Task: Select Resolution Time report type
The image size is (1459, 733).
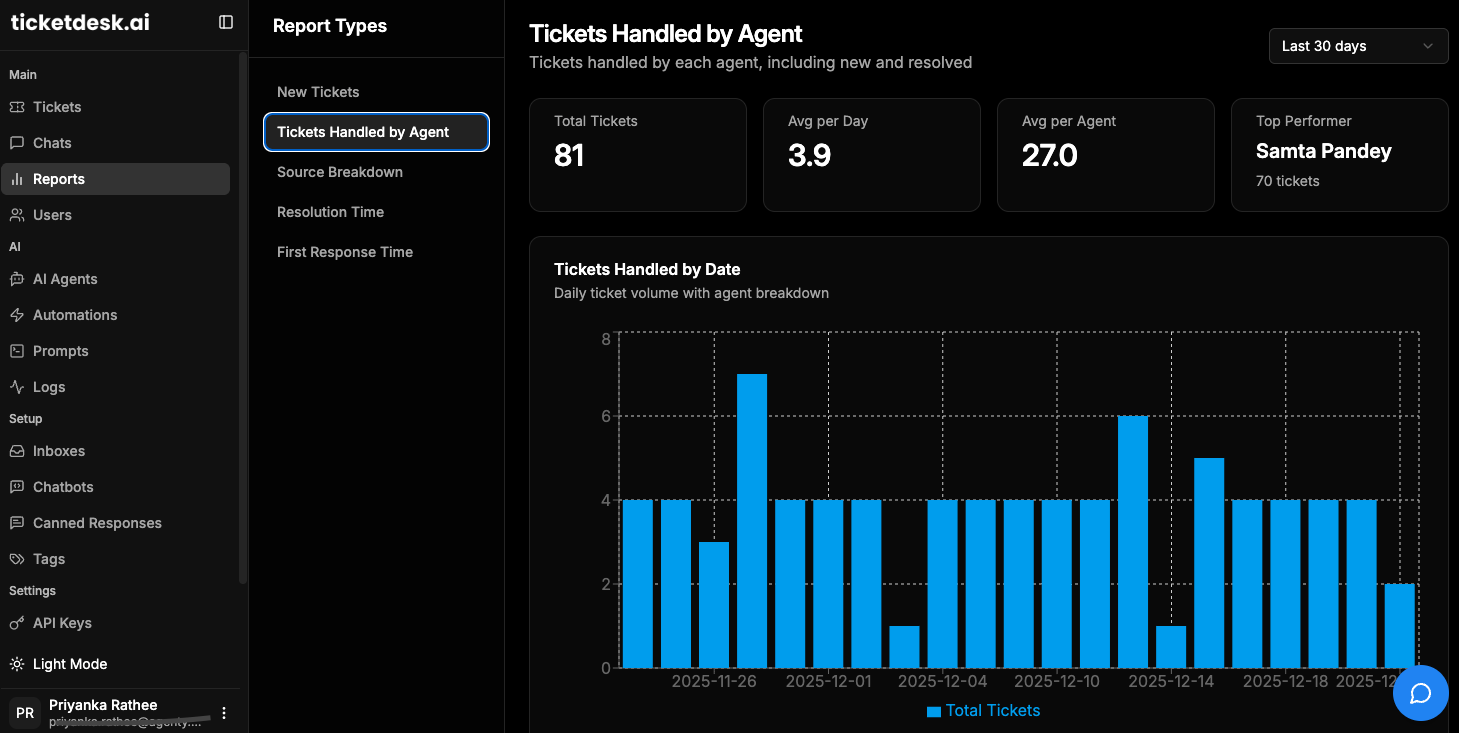Action: point(330,212)
